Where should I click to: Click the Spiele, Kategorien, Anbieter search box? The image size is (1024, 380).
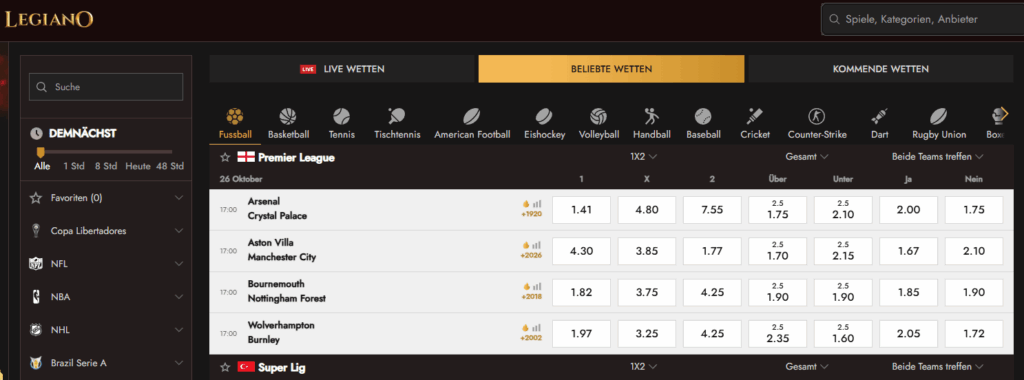(x=922, y=20)
